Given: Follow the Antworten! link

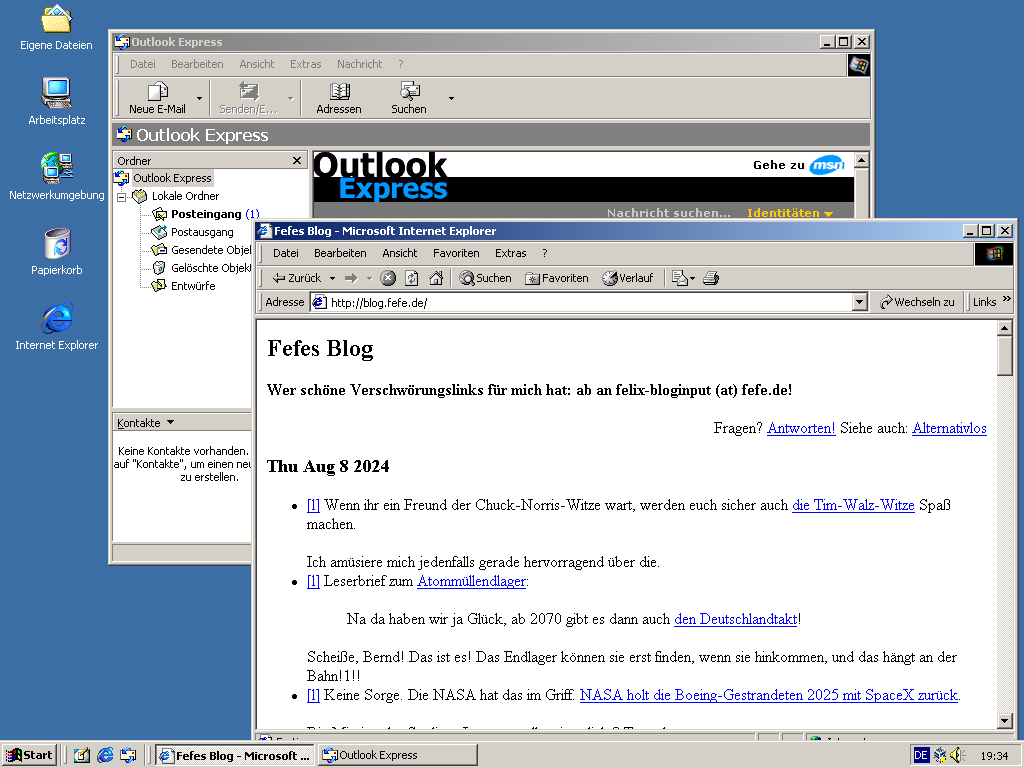Looking at the screenshot, I should (801, 428).
